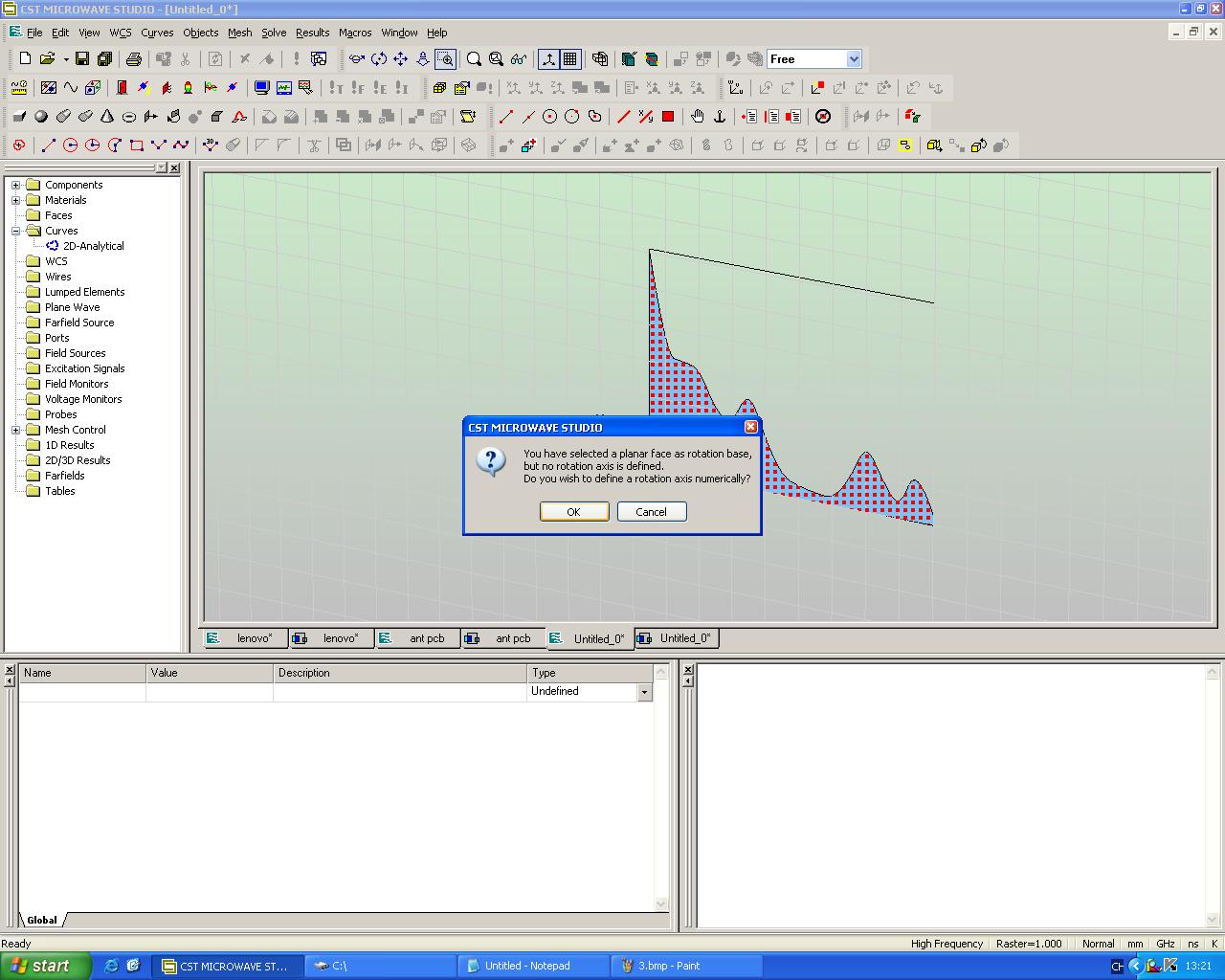Select the Zoom rectangle tool
1225x980 pixels.
[445, 59]
